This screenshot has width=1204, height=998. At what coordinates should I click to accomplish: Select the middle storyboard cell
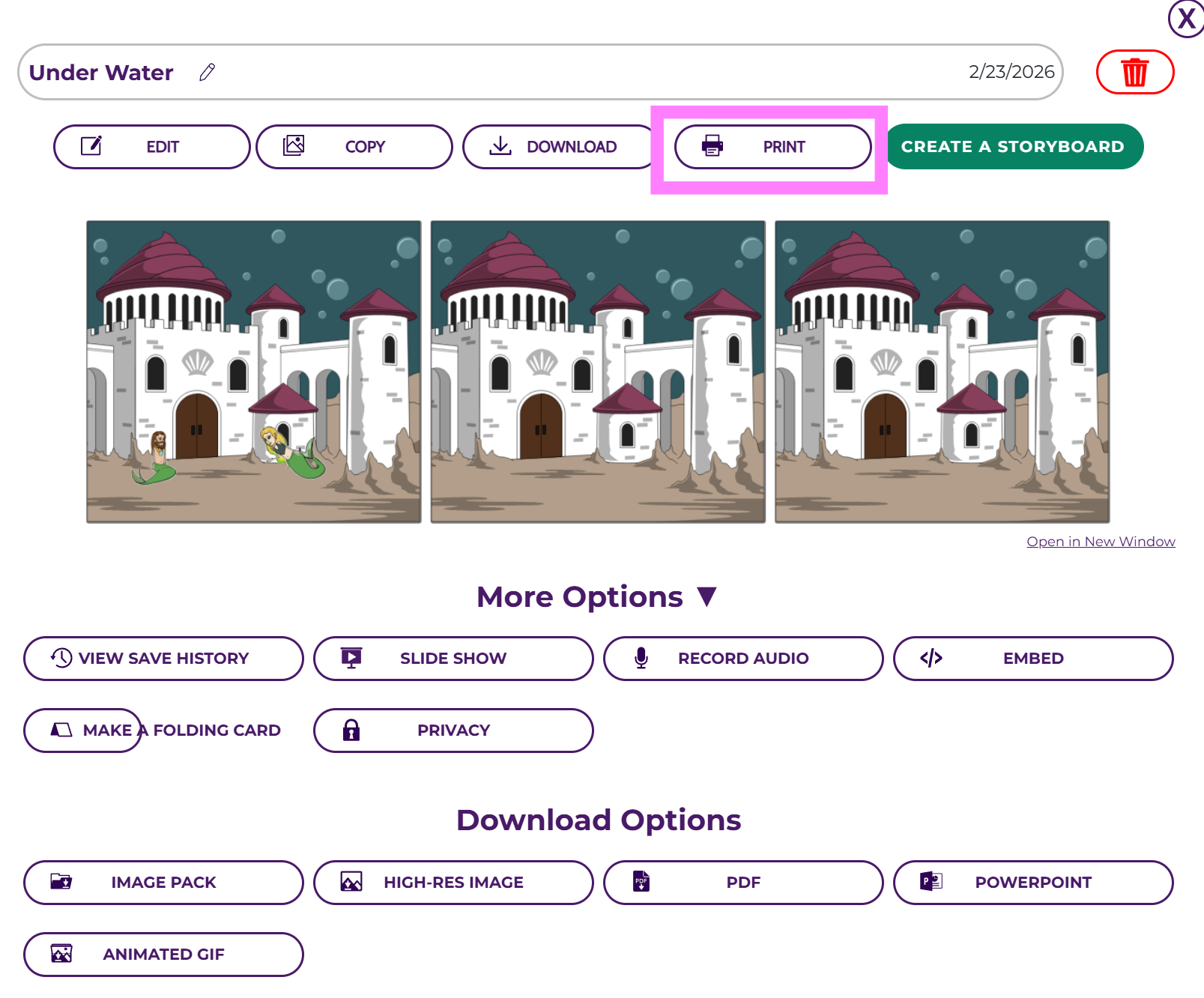tap(598, 372)
